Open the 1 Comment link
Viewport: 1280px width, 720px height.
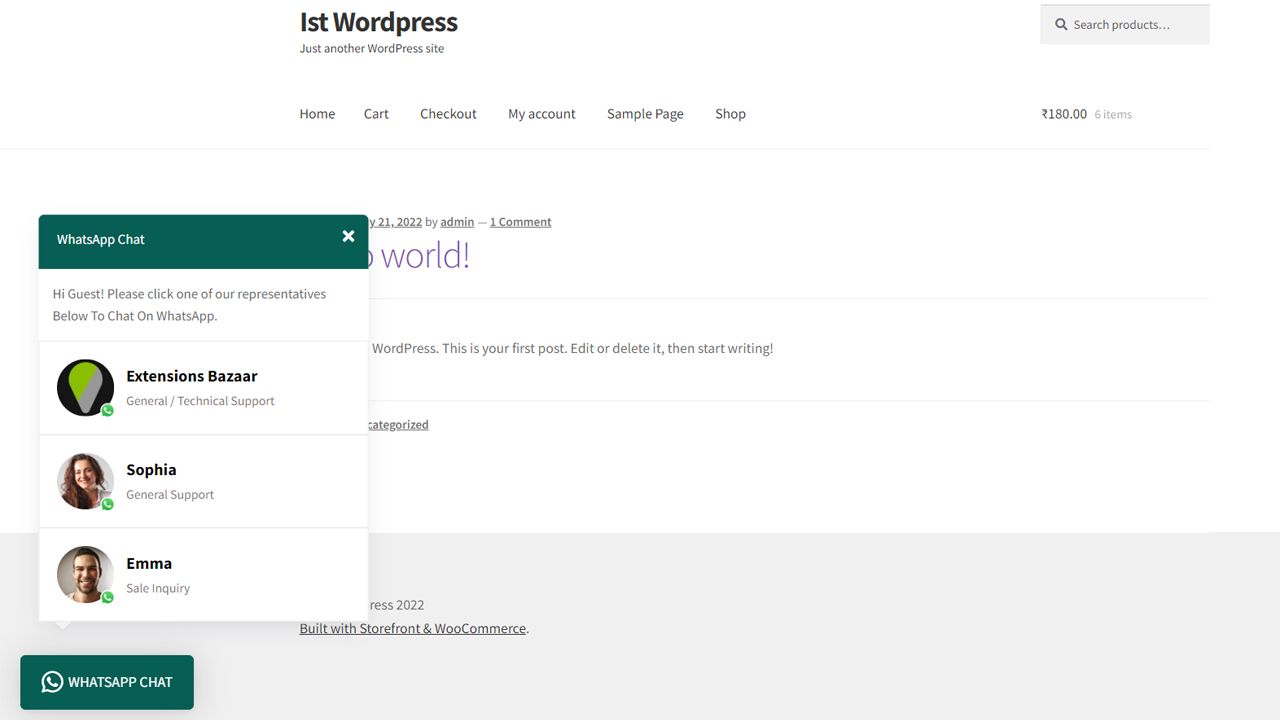(x=520, y=222)
